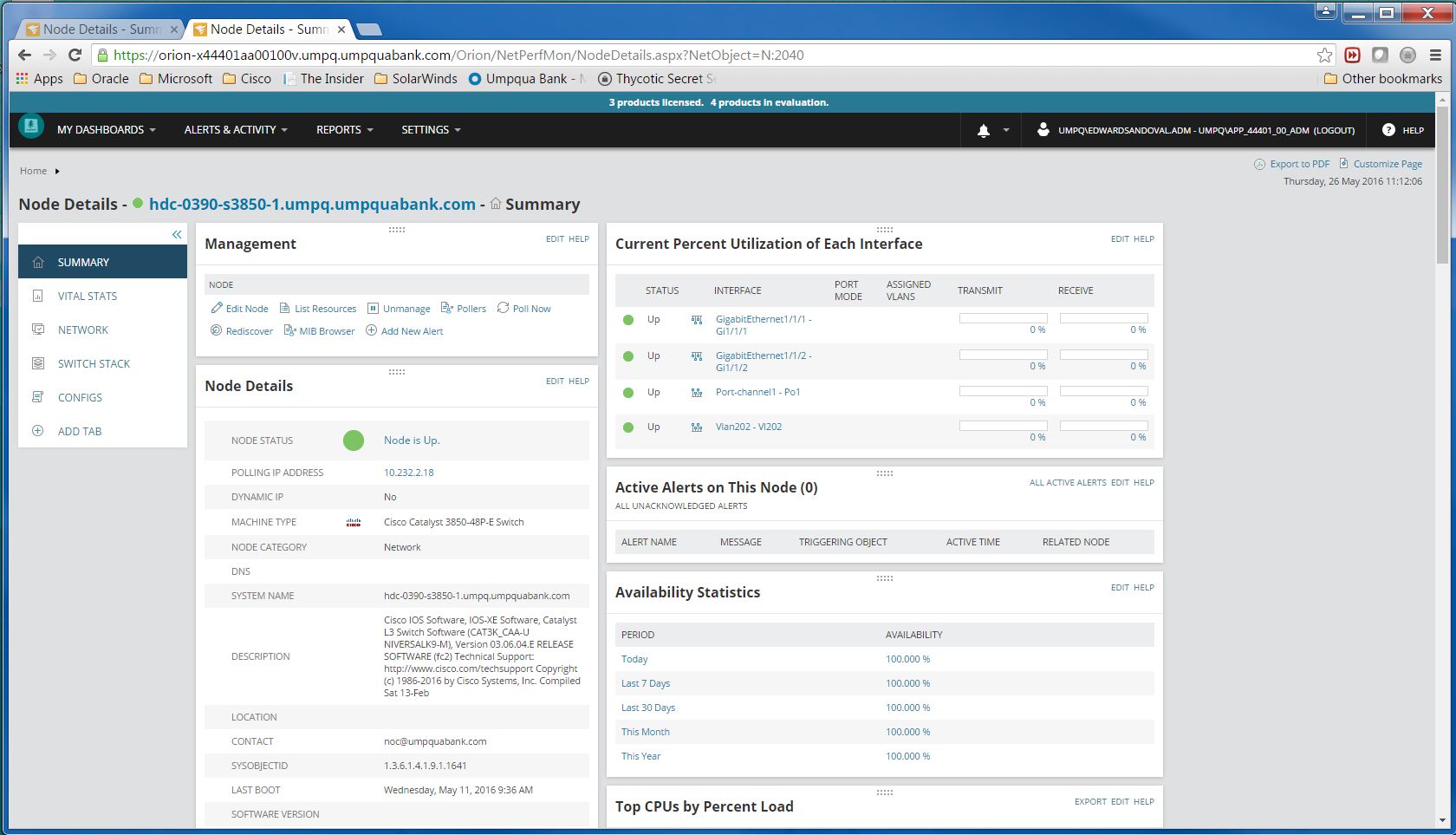Click the Vlan202 transmit utilization bar
Image resolution: width=1456 pixels, height=835 pixels.
[x=1004, y=426]
